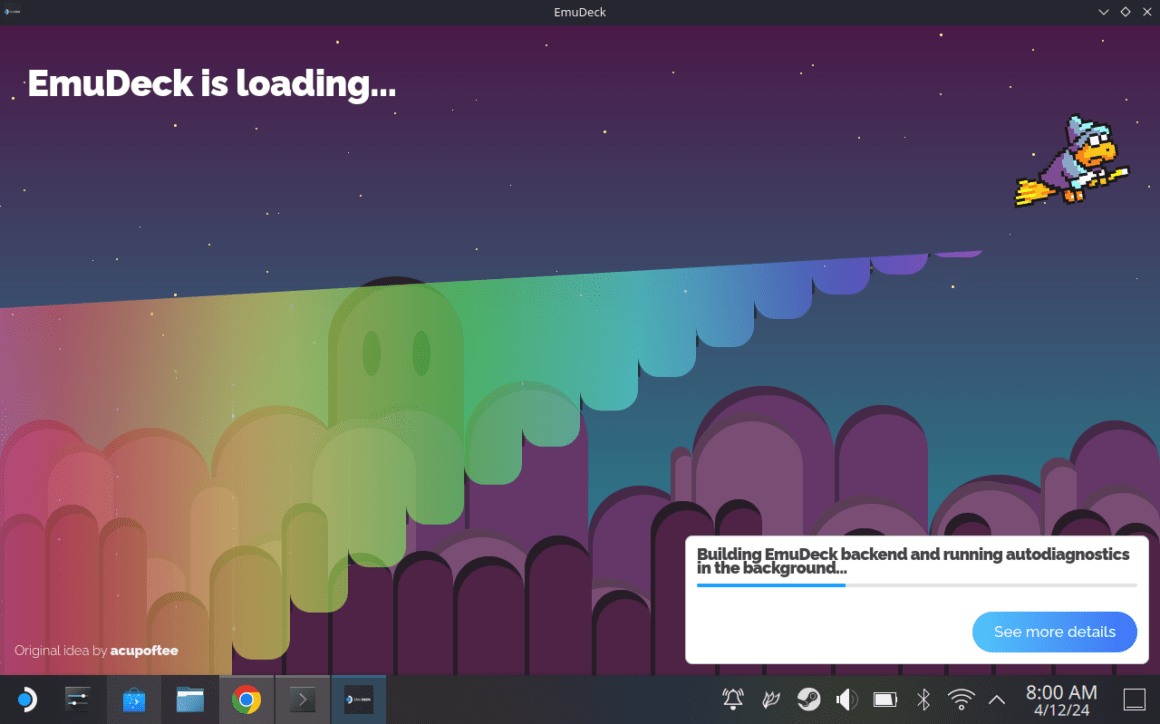The width and height of the screenshot is (1160, 724).
Task: Open the Wi-Fi networks panel
Action: pos(961,699)
